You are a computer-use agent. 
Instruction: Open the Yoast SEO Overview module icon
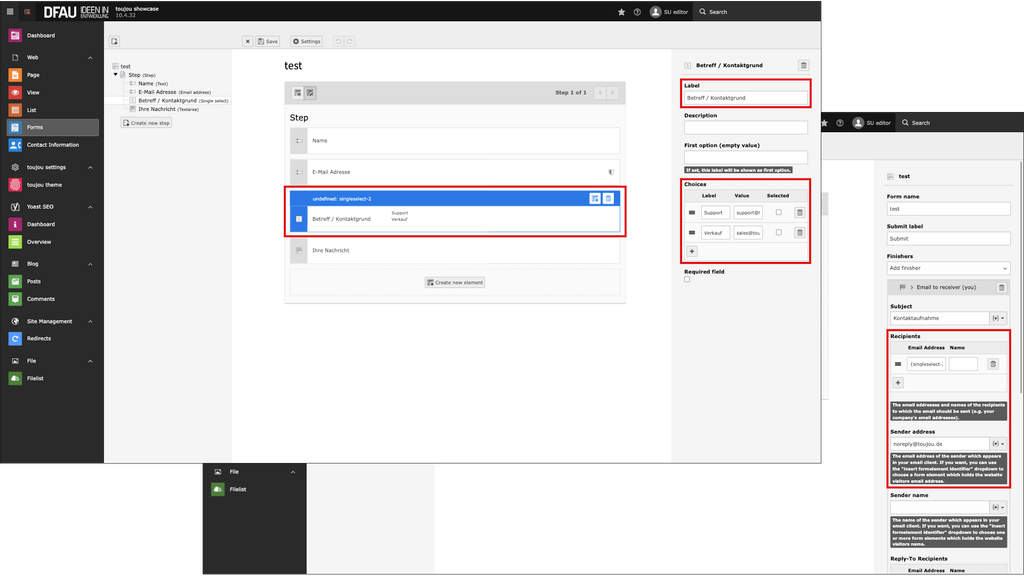tap(15, 241)
